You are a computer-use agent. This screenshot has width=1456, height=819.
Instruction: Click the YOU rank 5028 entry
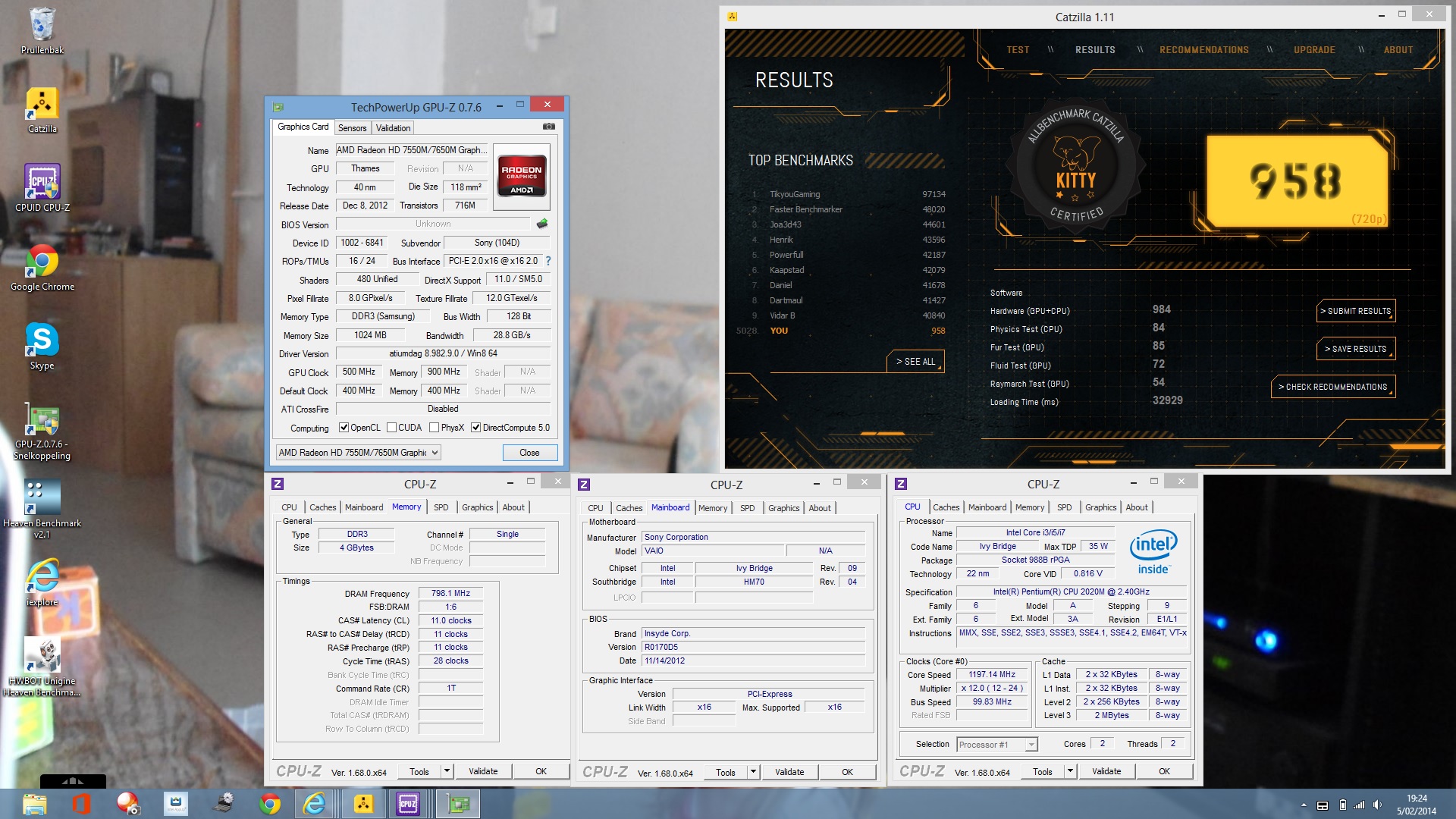840,331
